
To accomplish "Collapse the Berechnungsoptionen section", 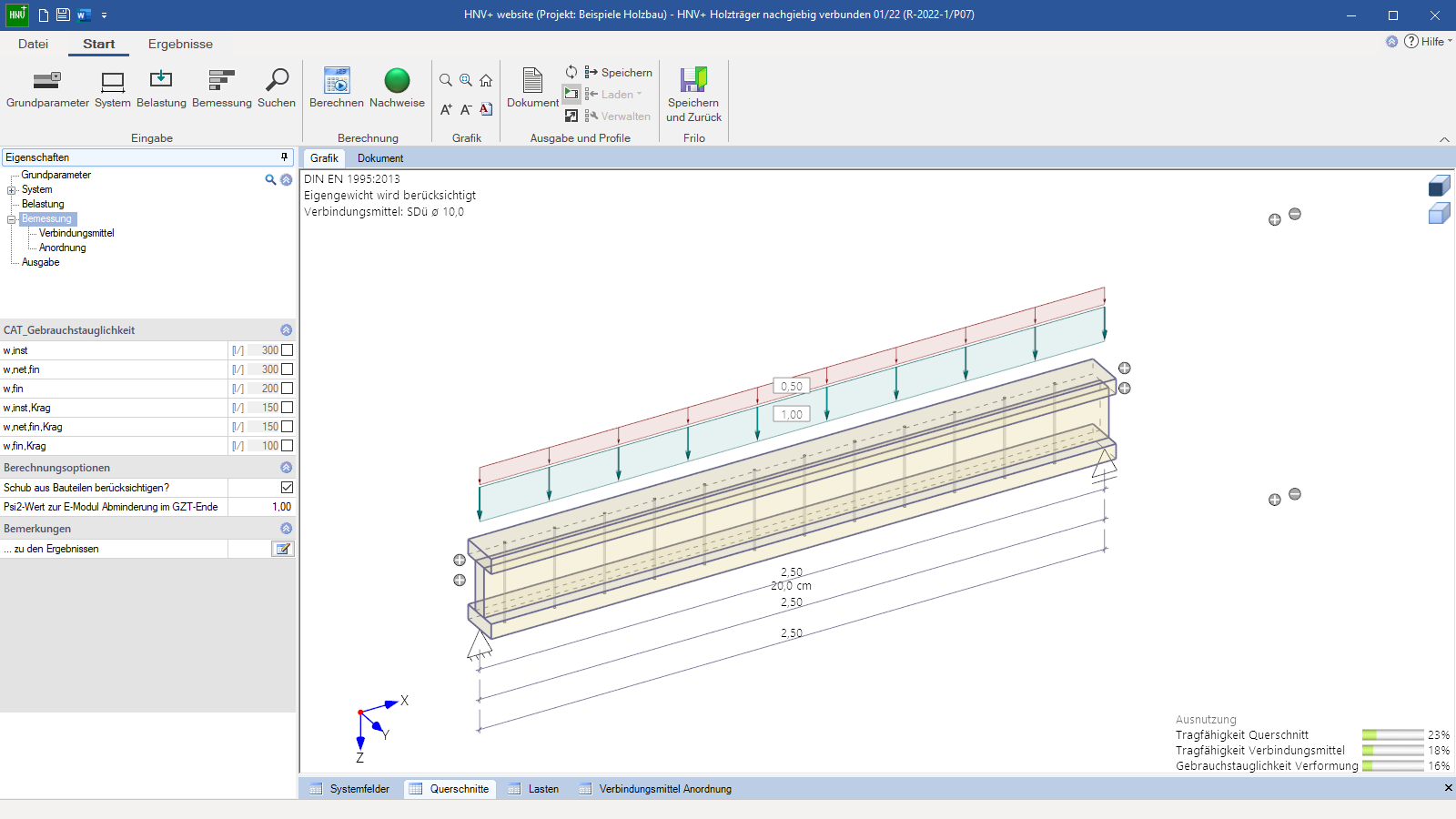I will coord(287,468).
